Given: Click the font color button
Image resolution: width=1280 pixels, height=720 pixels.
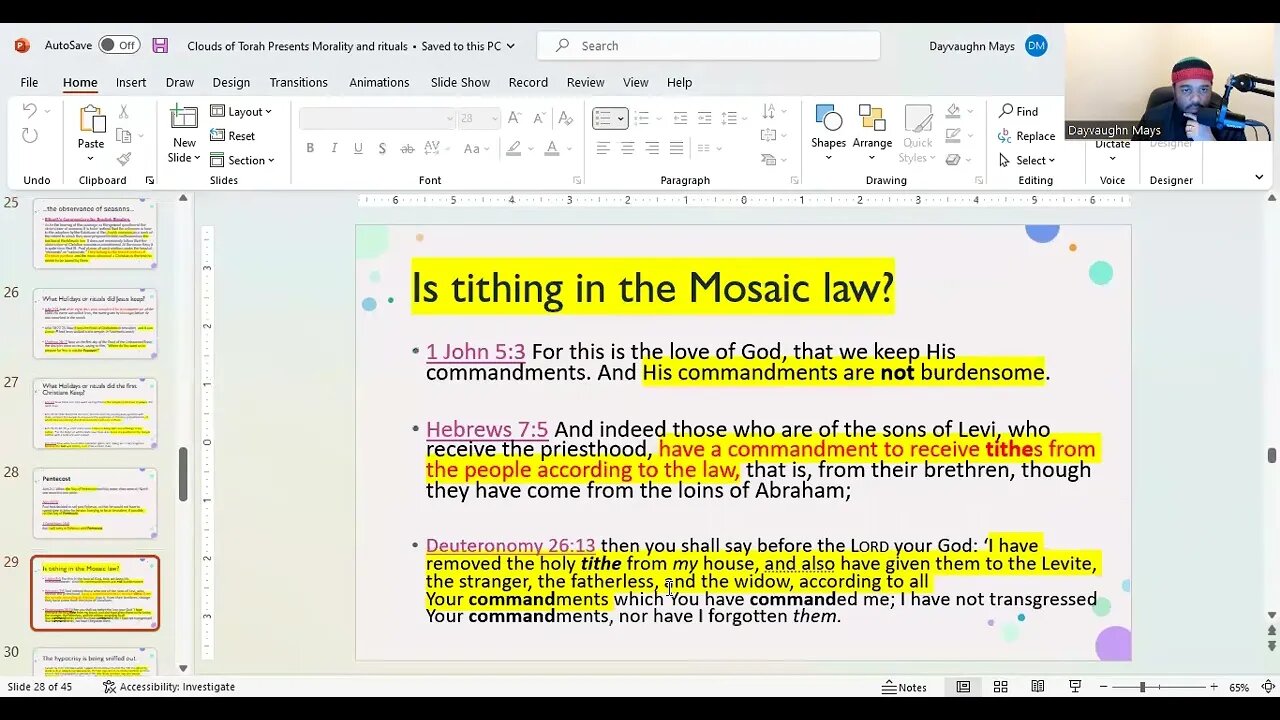Looking at the screenshot, I should point(551,148).
